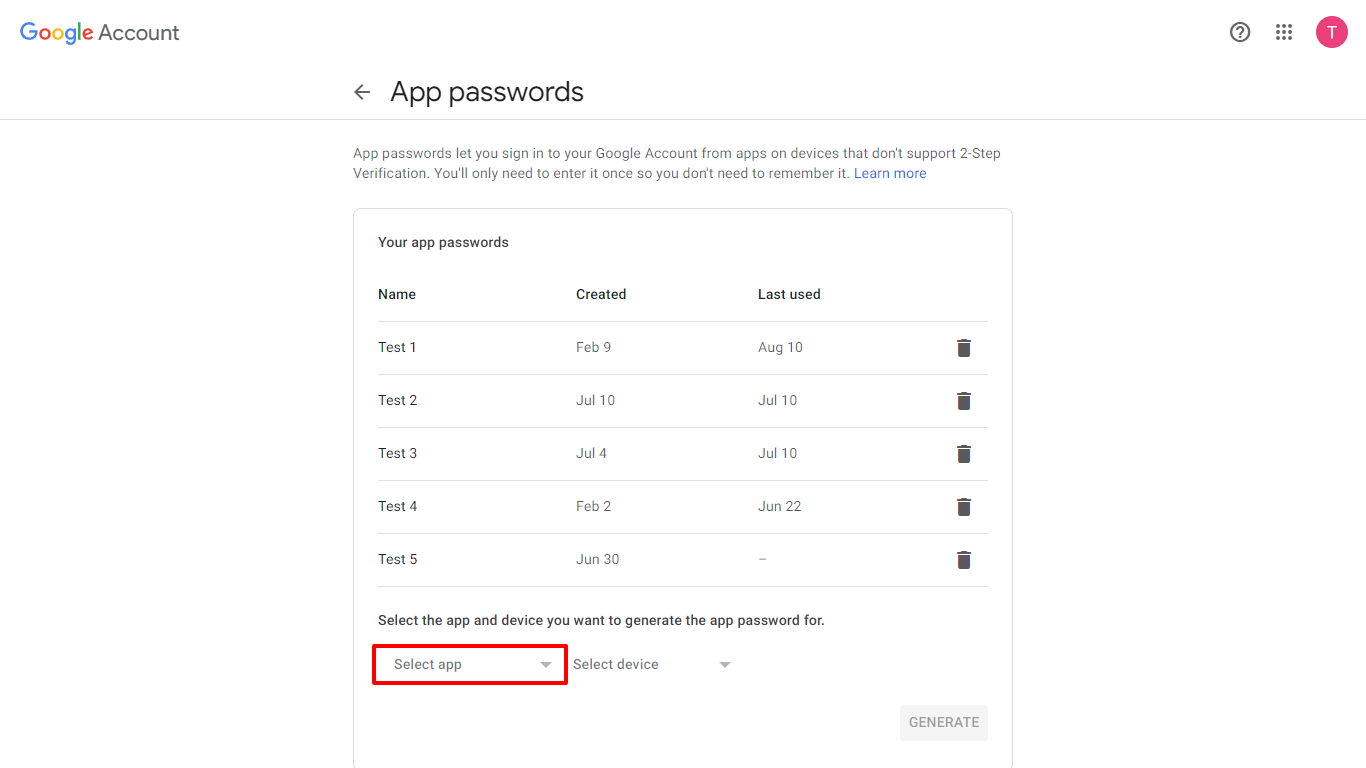The height and width of the screenshot is (768, 1366).
Task: Open the Google apps grid
Action: [1284, 32]
